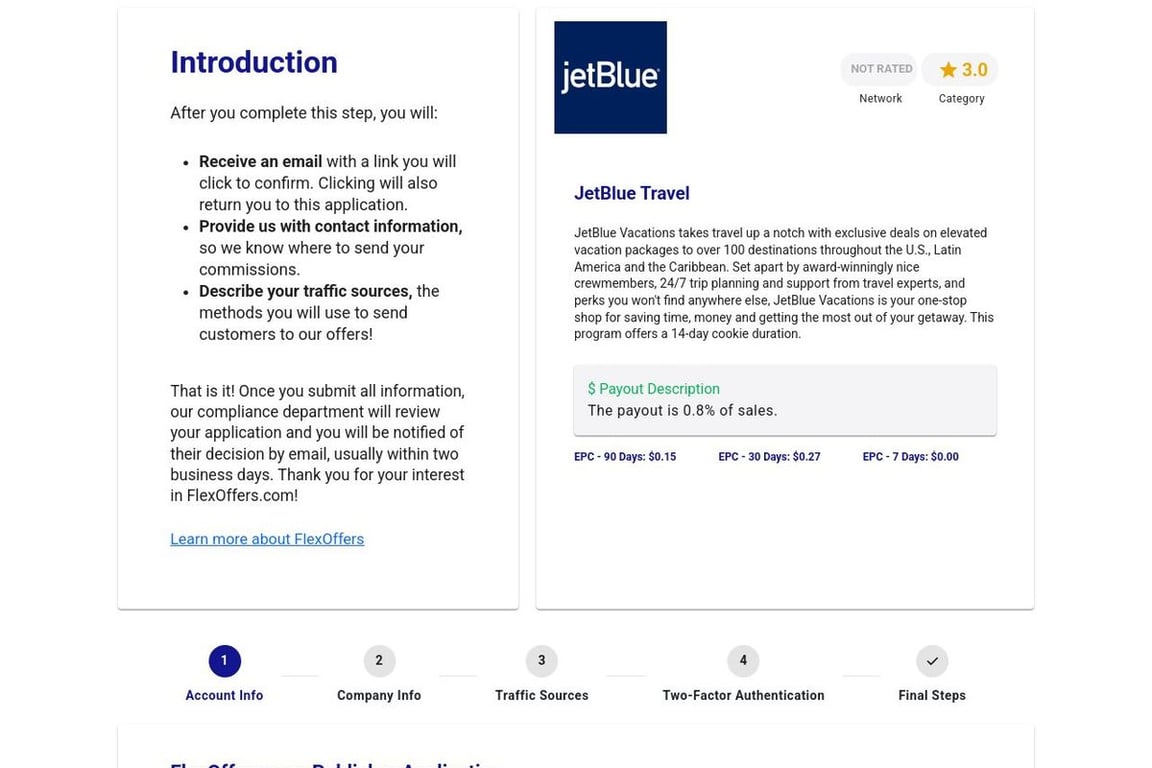The width and height of the screenshot is (1152, 768).
Task: Click the Payout Description box
Action: pos(785,400)
